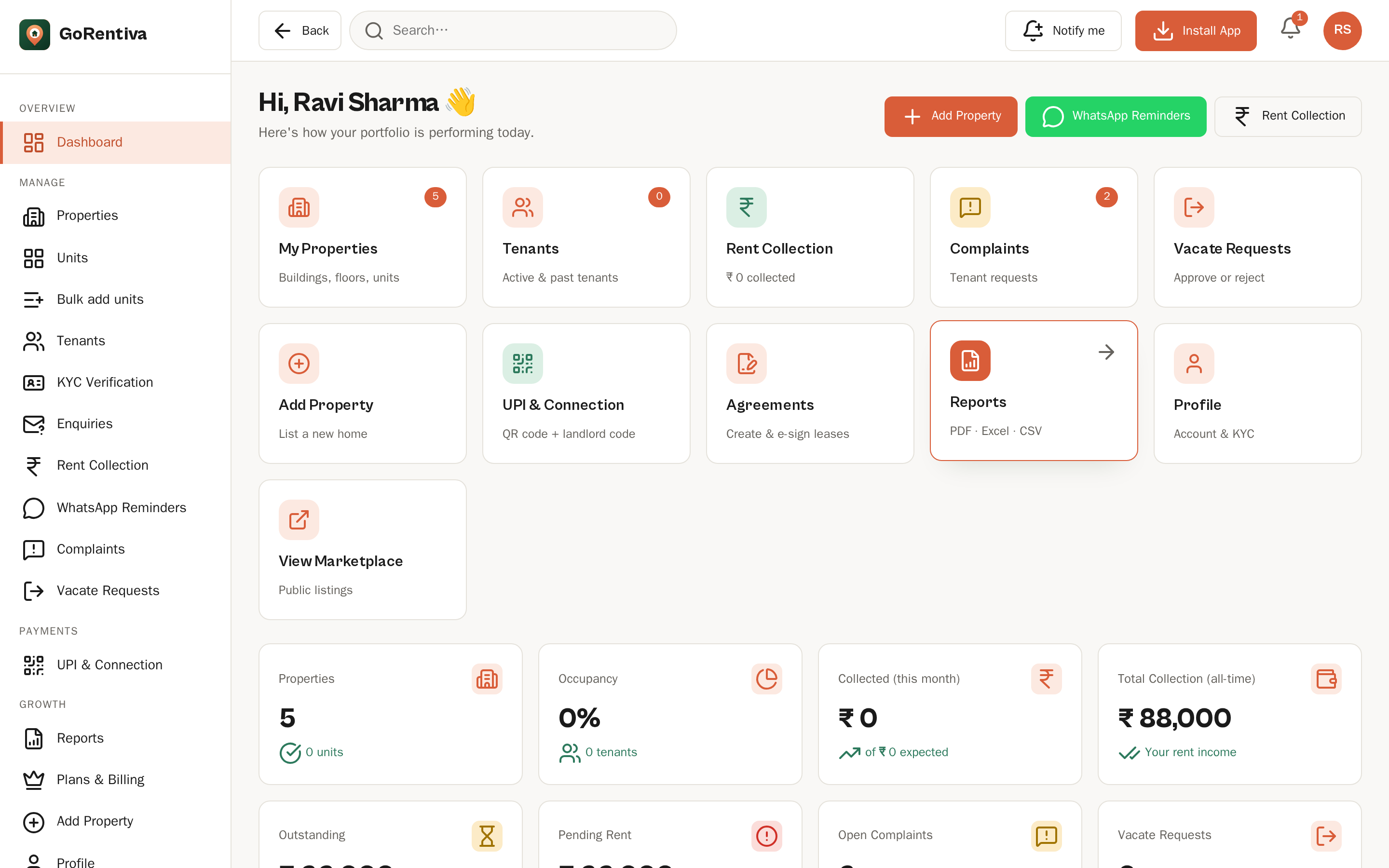Click Vacate Requests card exit icon
This screenshot has width=1389, height=868.
pos(1194,207)
